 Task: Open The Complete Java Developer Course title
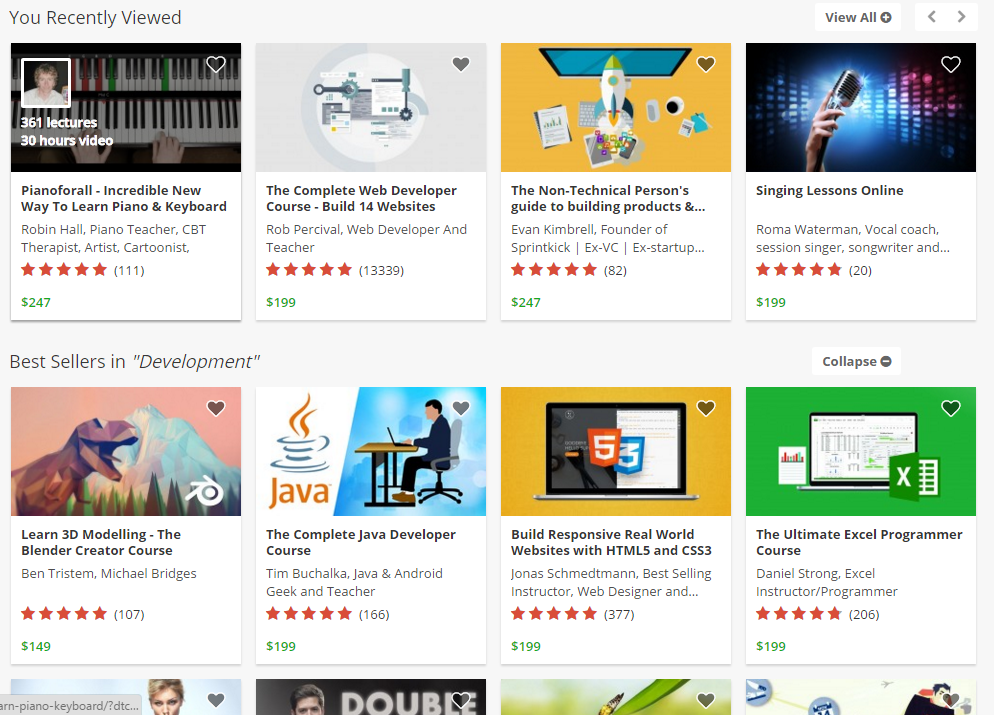click(361, 542)
